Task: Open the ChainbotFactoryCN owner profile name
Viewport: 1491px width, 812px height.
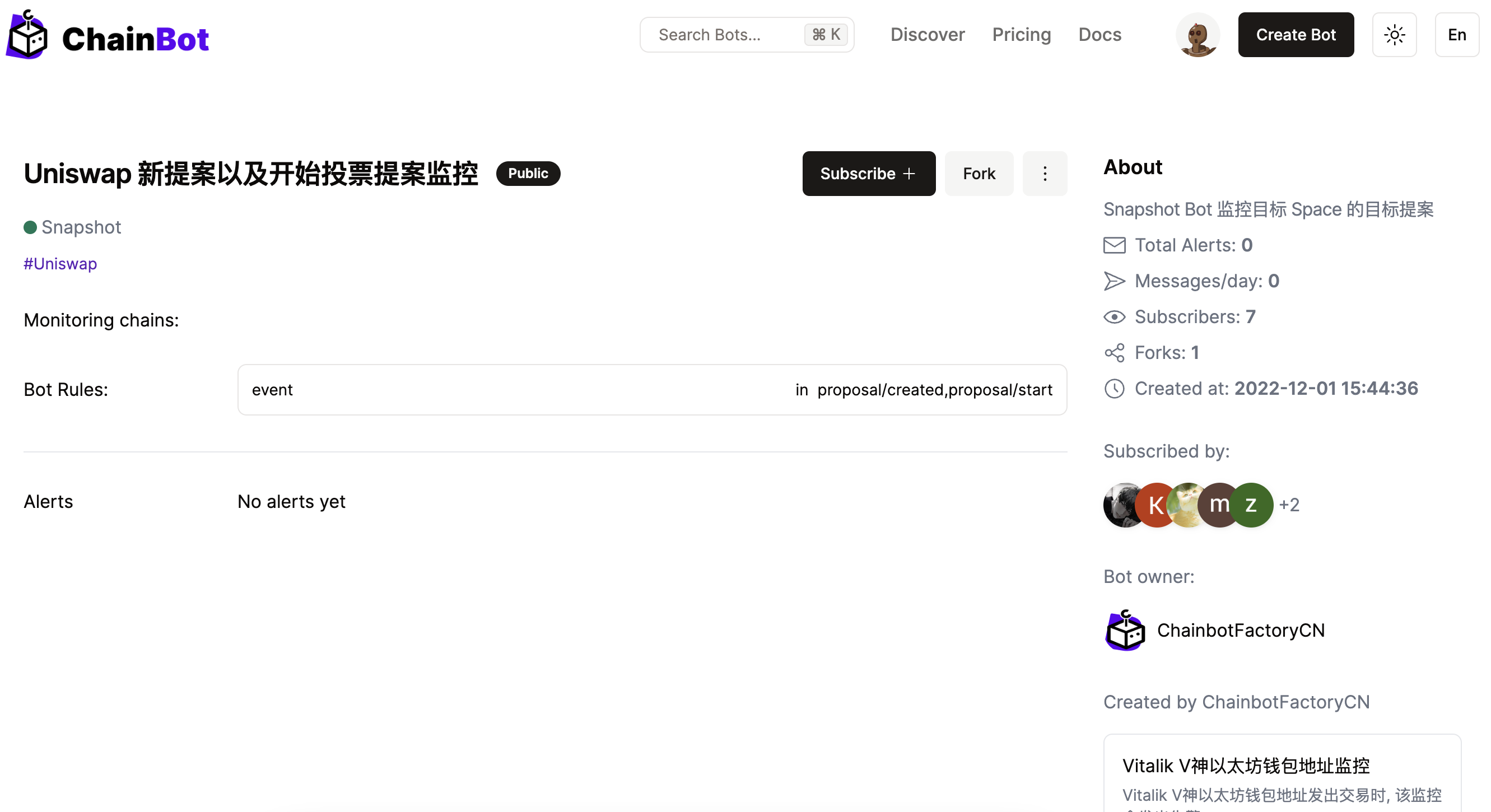Action: click(x=1241, y=630)
